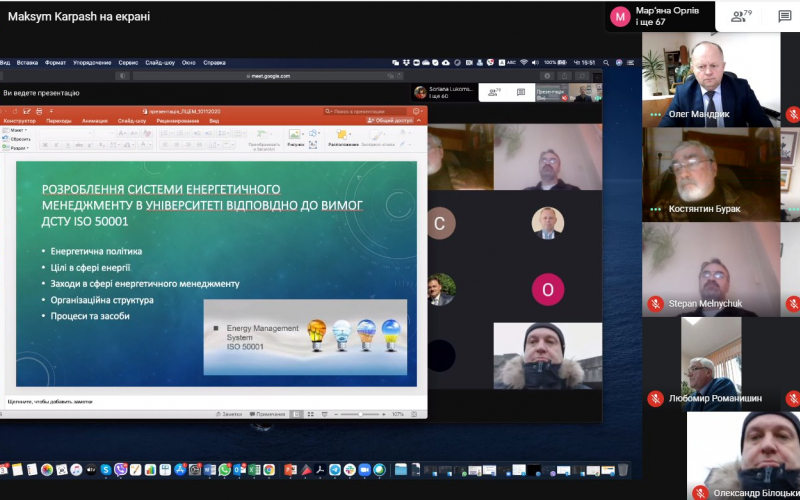Click fit slide to window icon
Screen dimensions: 800x500
[414, 414]
